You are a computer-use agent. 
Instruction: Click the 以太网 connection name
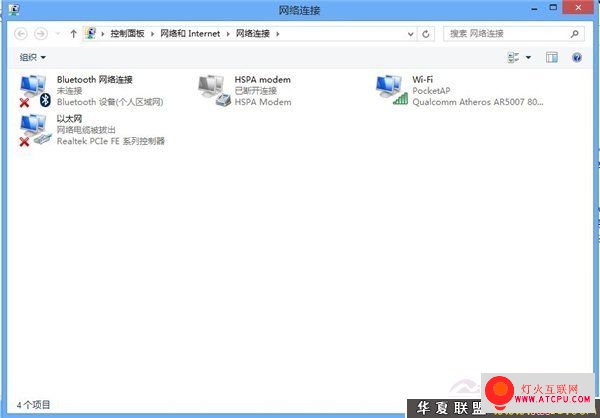(x=69, y=119)
